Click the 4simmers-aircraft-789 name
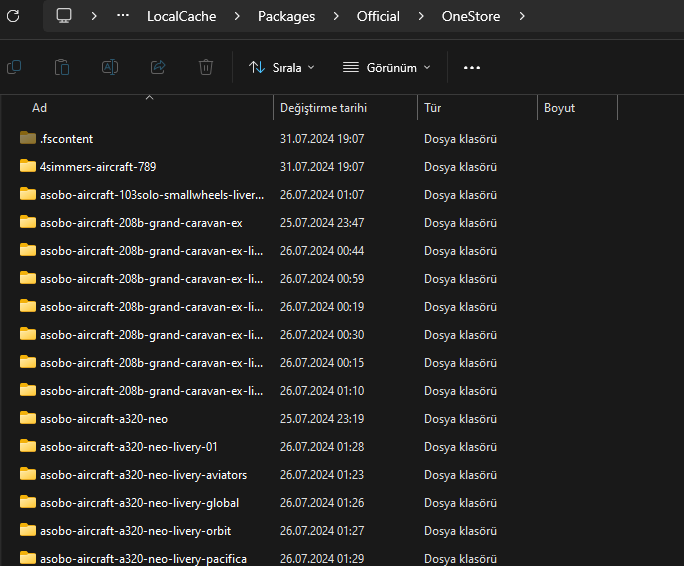 98,167
